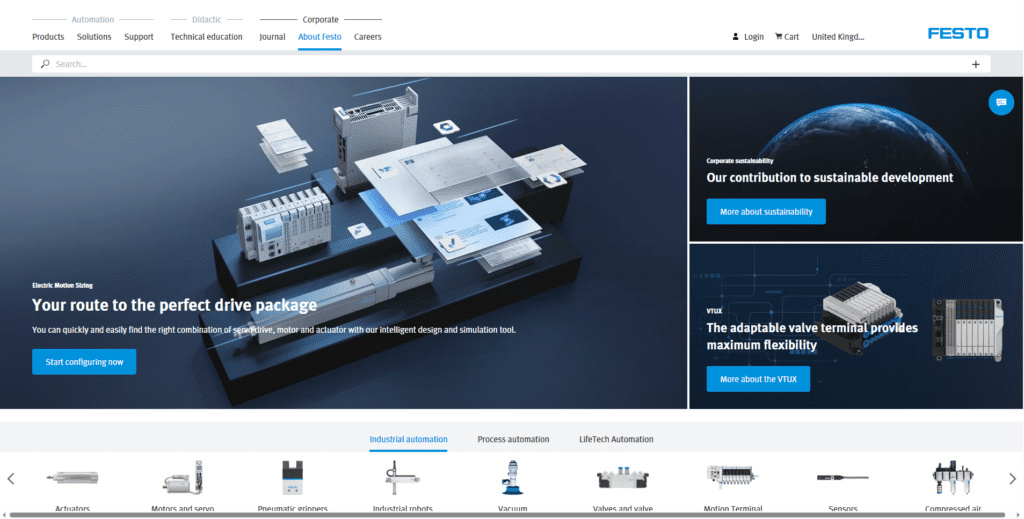Click the More about the VTUX button
1024x519 pixels.
click(758, 379)
